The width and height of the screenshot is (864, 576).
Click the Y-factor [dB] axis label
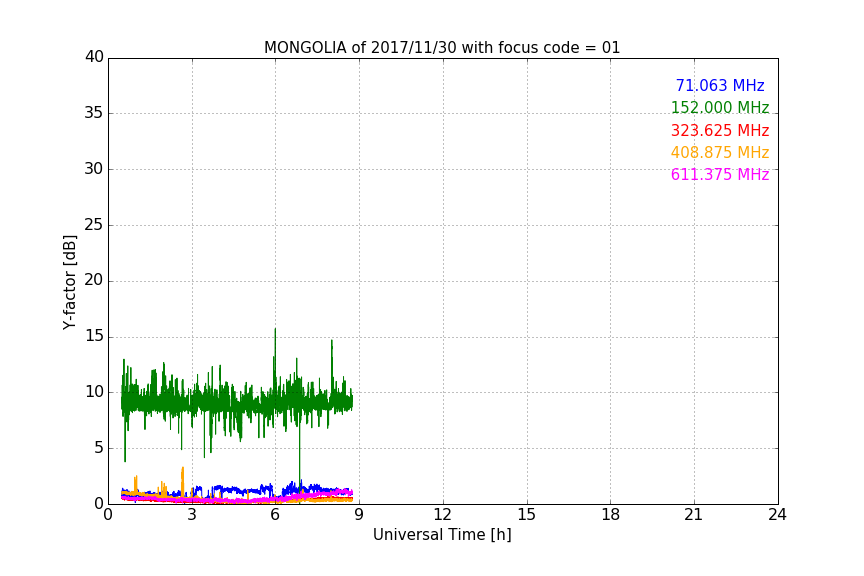(x=70, y=282)
